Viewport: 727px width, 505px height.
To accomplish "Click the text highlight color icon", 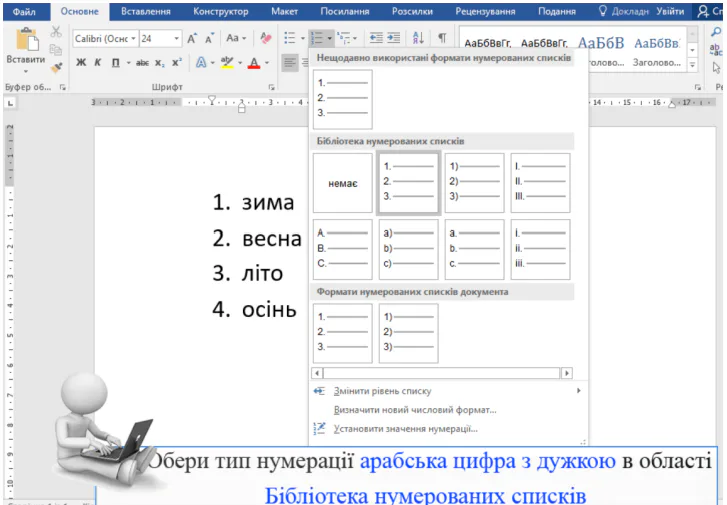I will point(226,62).
